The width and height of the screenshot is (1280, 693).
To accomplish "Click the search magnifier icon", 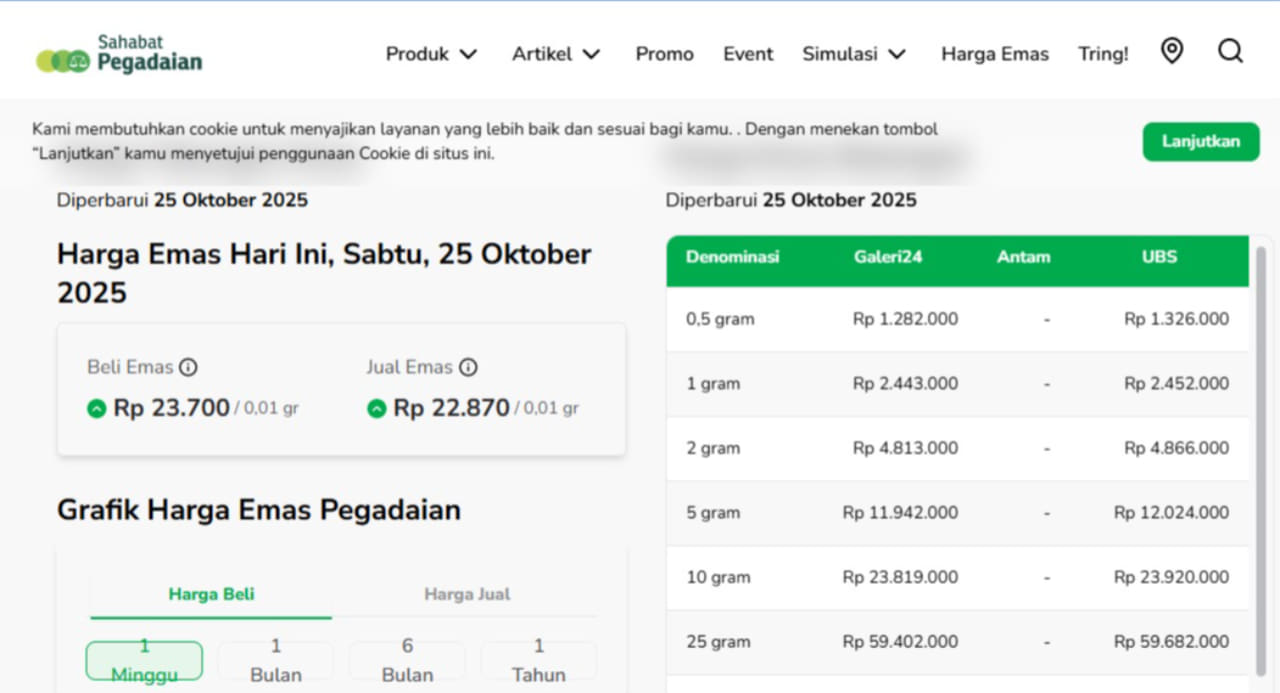I will tap(1230, 51).
